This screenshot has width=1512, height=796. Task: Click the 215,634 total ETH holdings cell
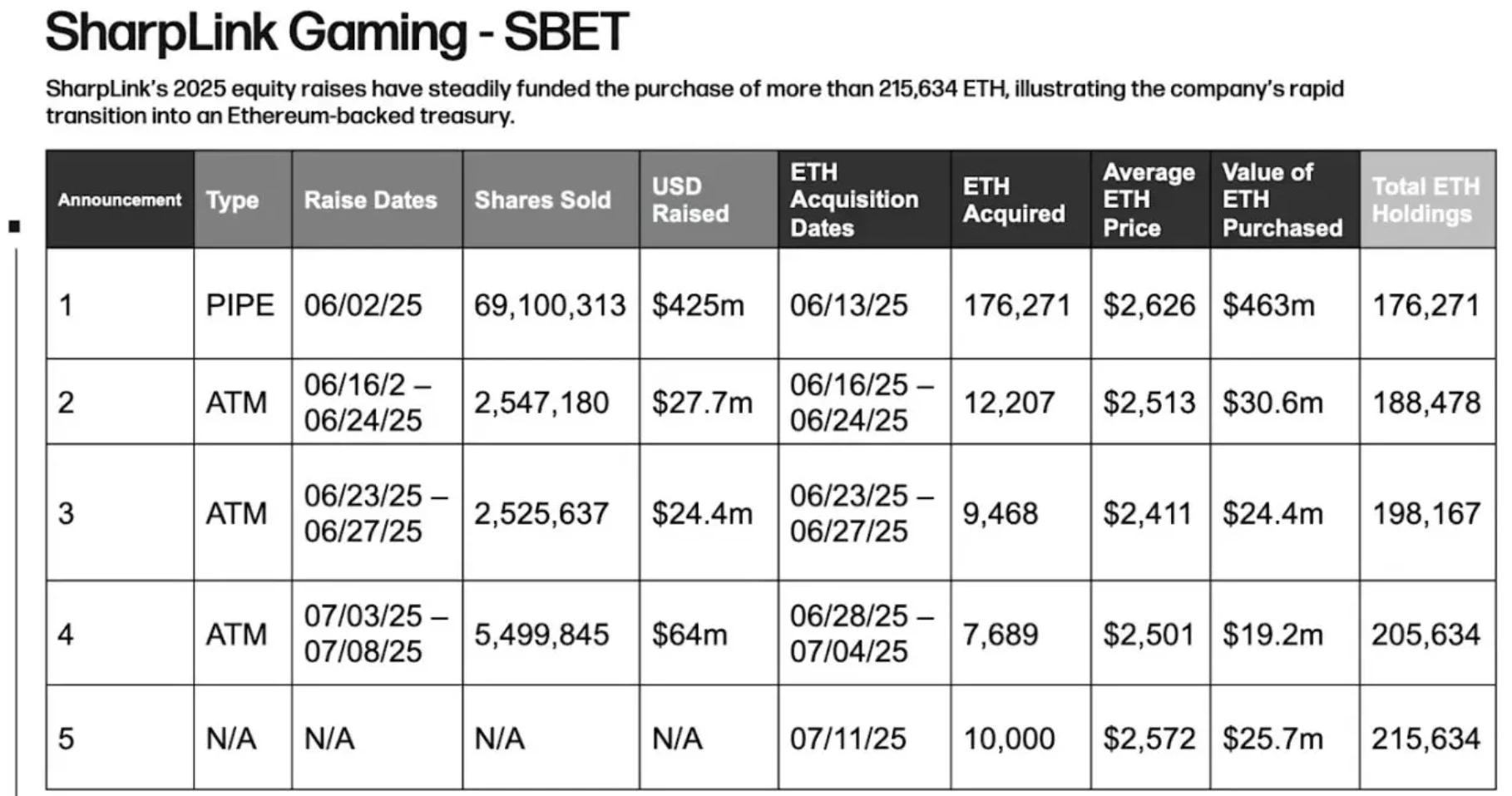coord(1426,739)
